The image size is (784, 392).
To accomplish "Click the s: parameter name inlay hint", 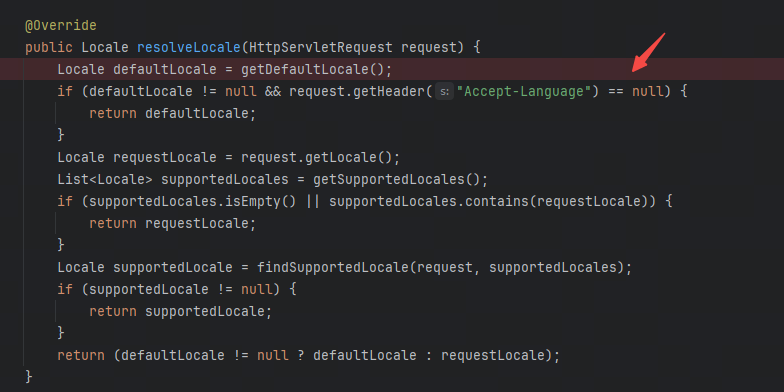I will pos(444,92).
